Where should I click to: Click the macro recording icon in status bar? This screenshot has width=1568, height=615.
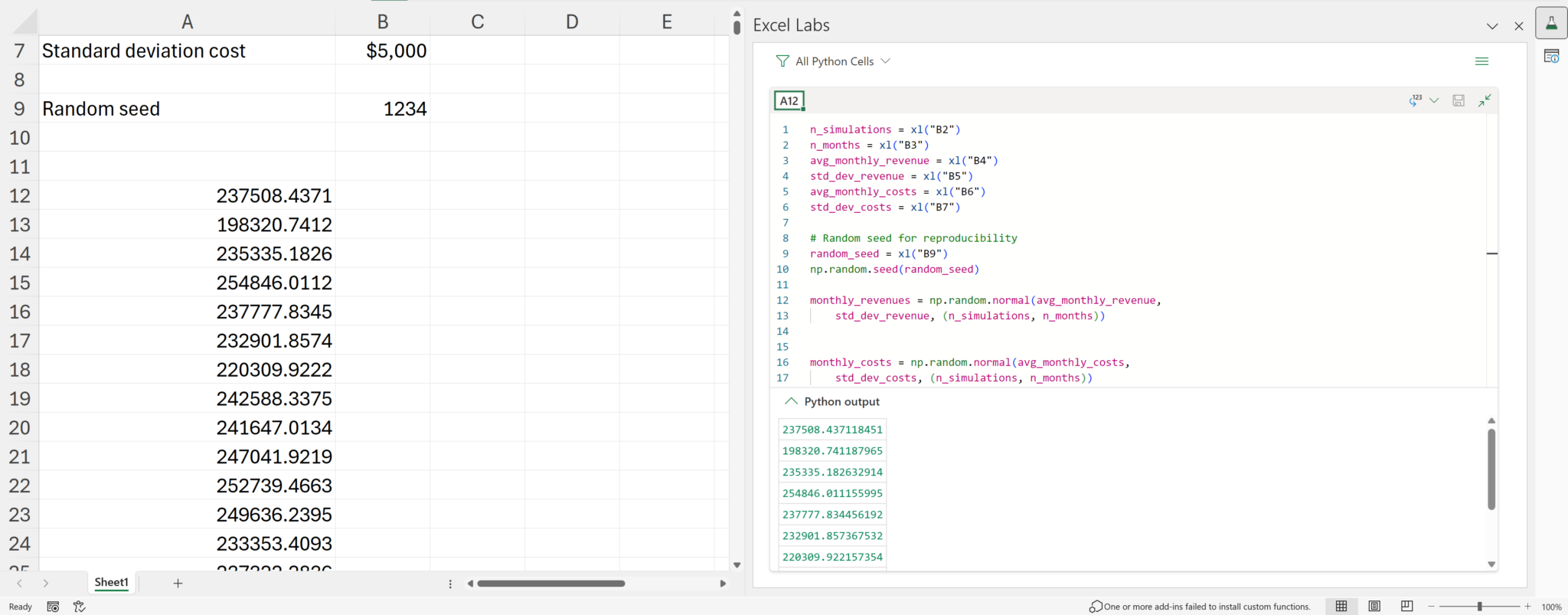coord(53,607)
